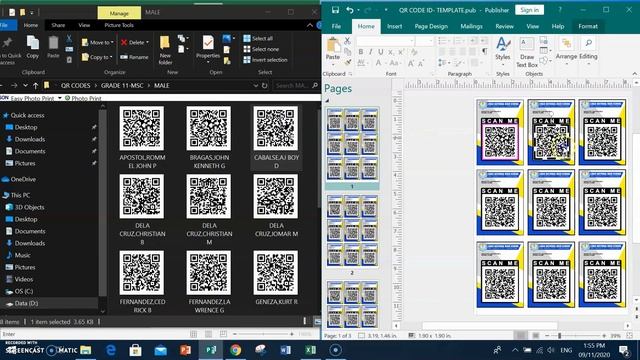
Task: Click the Editing icon in Publisher ribbon
Action: [x=588, y=43]
